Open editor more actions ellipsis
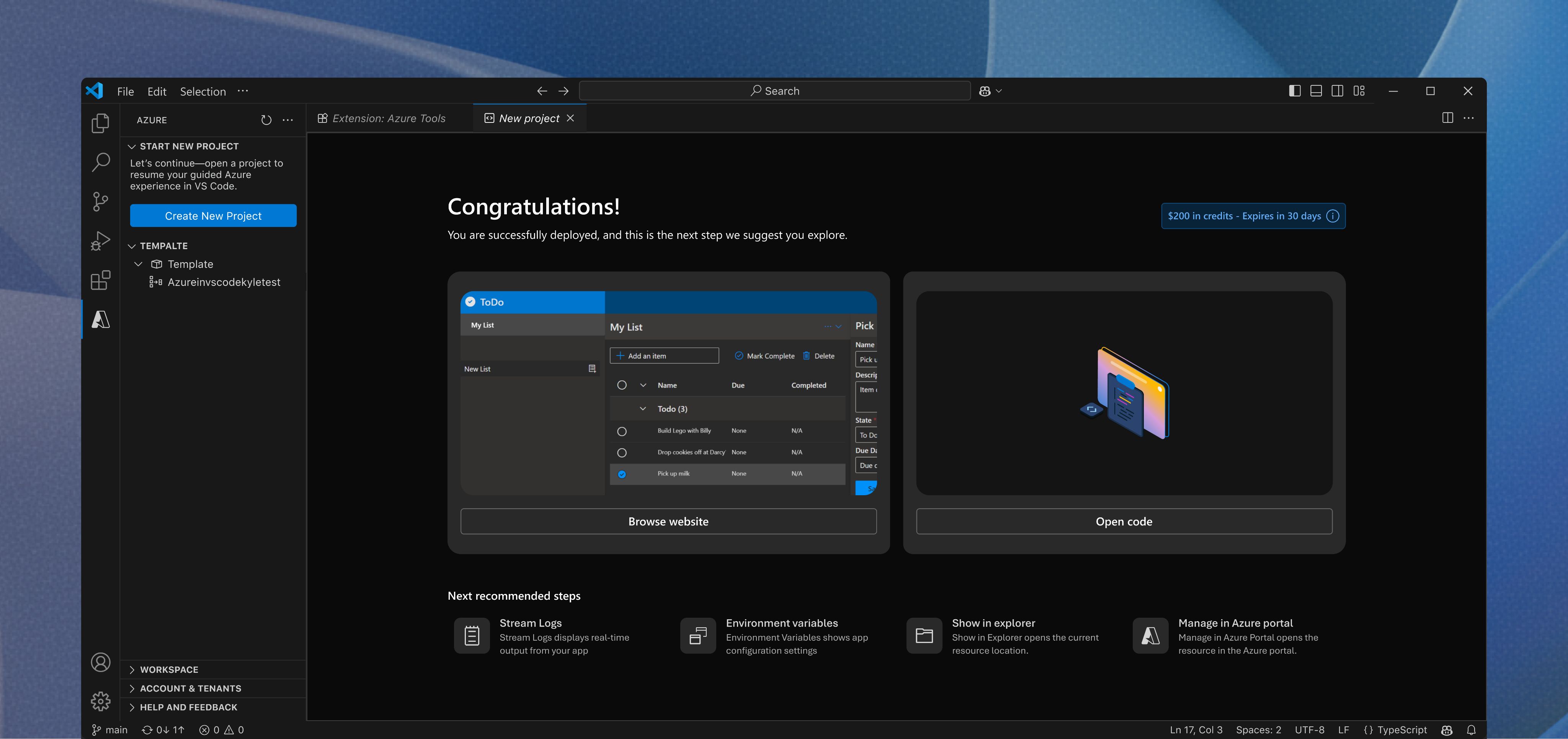 (1469, 117)
